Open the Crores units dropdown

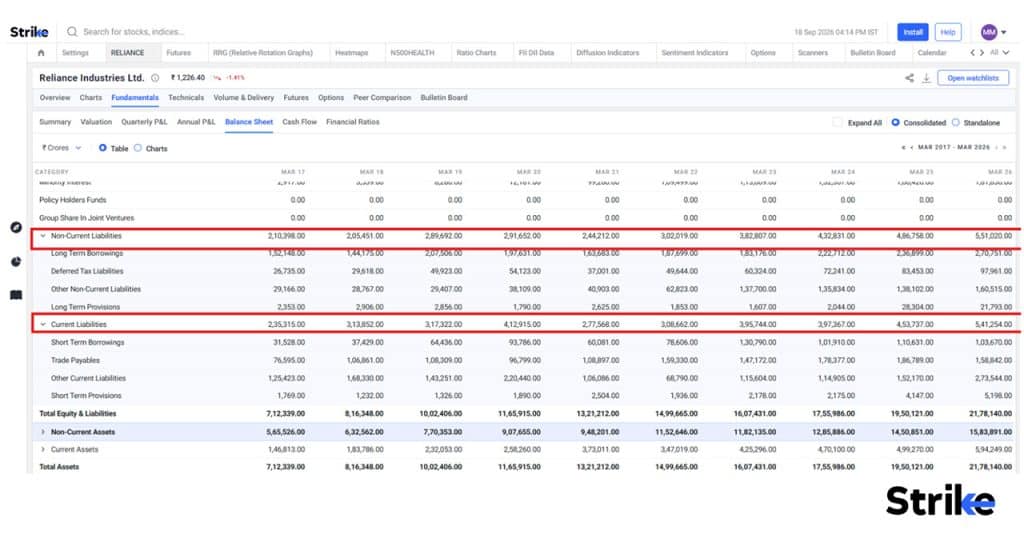[x=62, y=148]
